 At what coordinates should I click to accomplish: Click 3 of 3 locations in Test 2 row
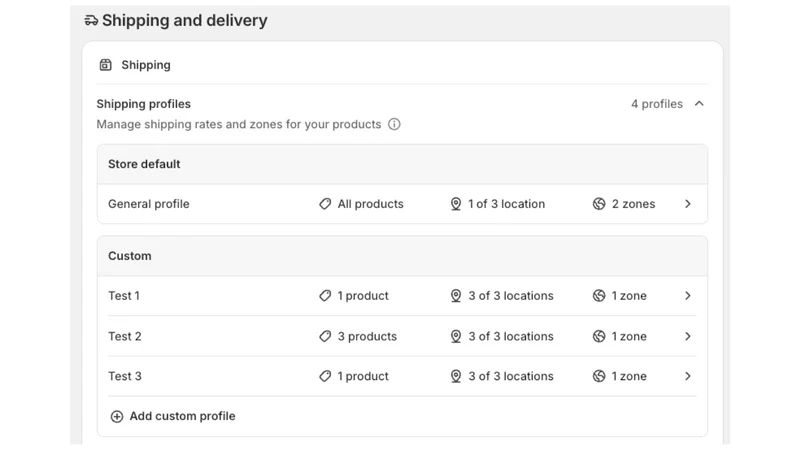coord(511,336)
